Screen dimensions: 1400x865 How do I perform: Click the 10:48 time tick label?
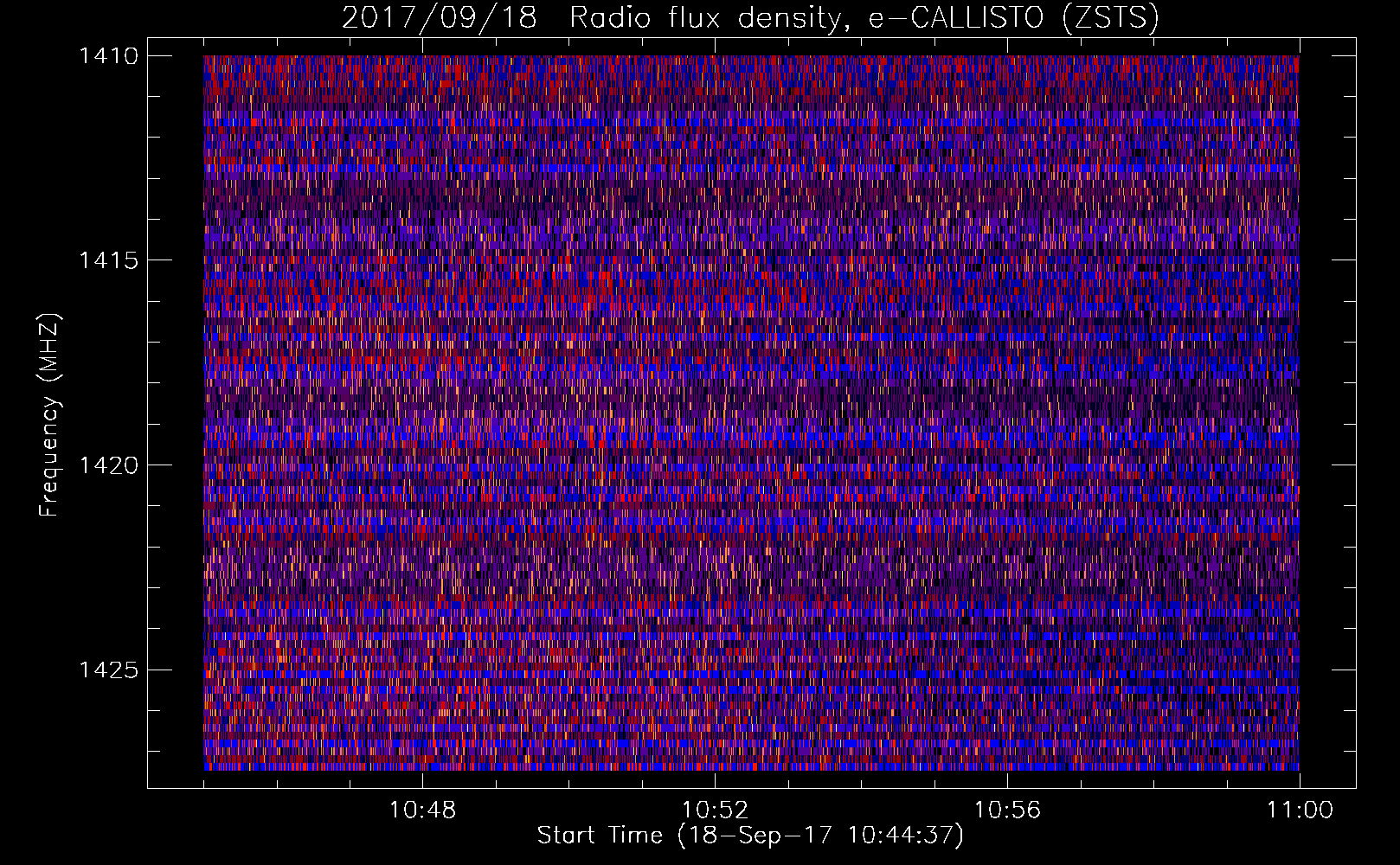(x=422, y=811)
